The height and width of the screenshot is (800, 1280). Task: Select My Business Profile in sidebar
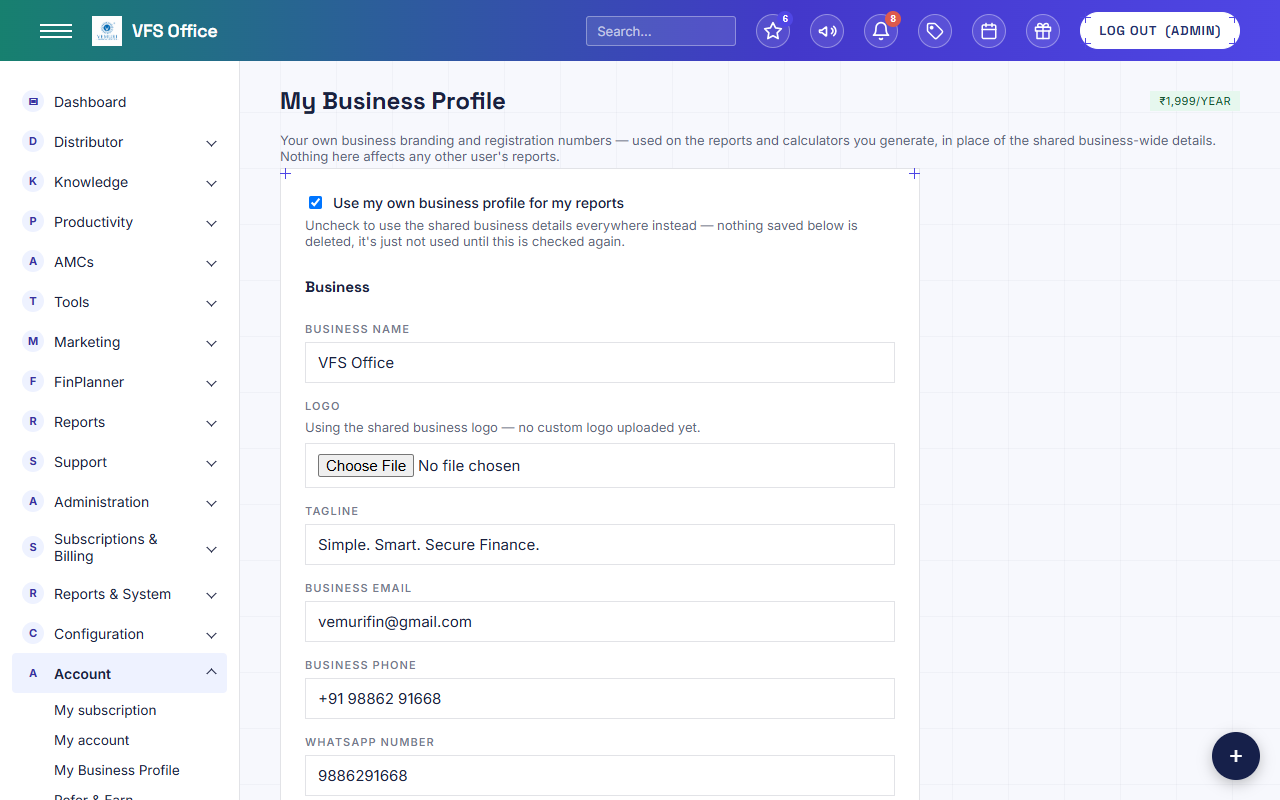(117, 770)
